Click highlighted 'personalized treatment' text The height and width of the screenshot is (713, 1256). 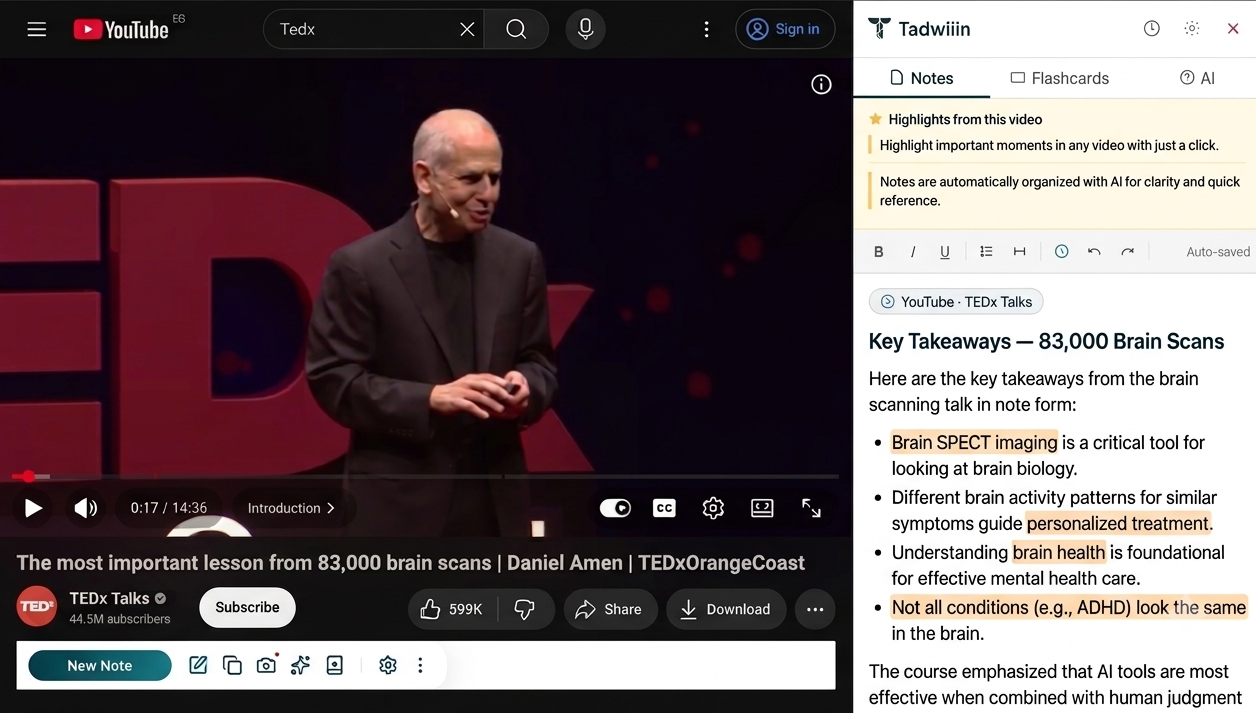[1118, 523]
